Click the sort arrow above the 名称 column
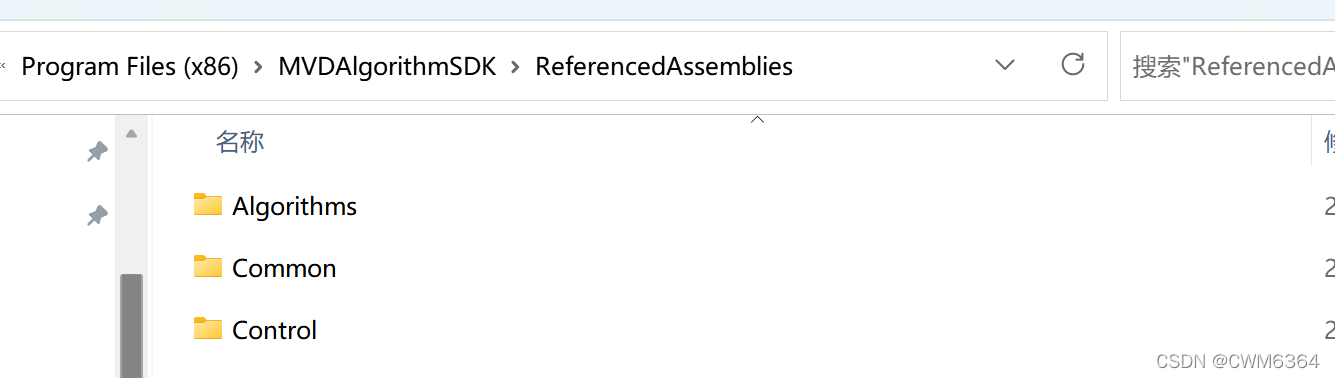Screen dimensions: 1335x378 pos(757,120)
